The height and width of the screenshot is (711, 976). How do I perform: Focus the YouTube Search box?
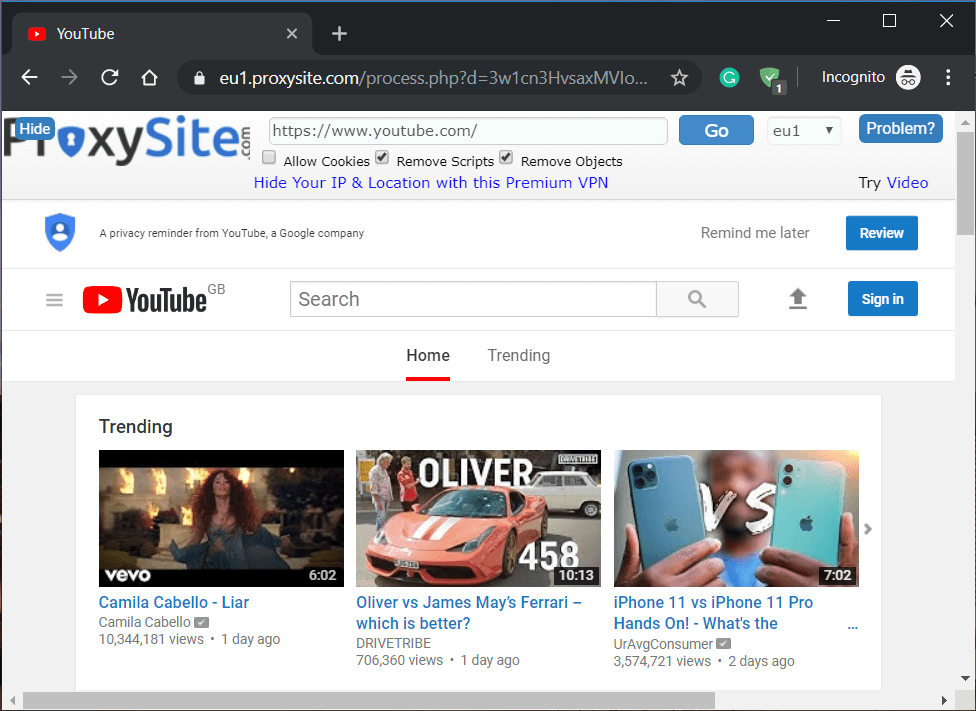(x=473, y=299)
